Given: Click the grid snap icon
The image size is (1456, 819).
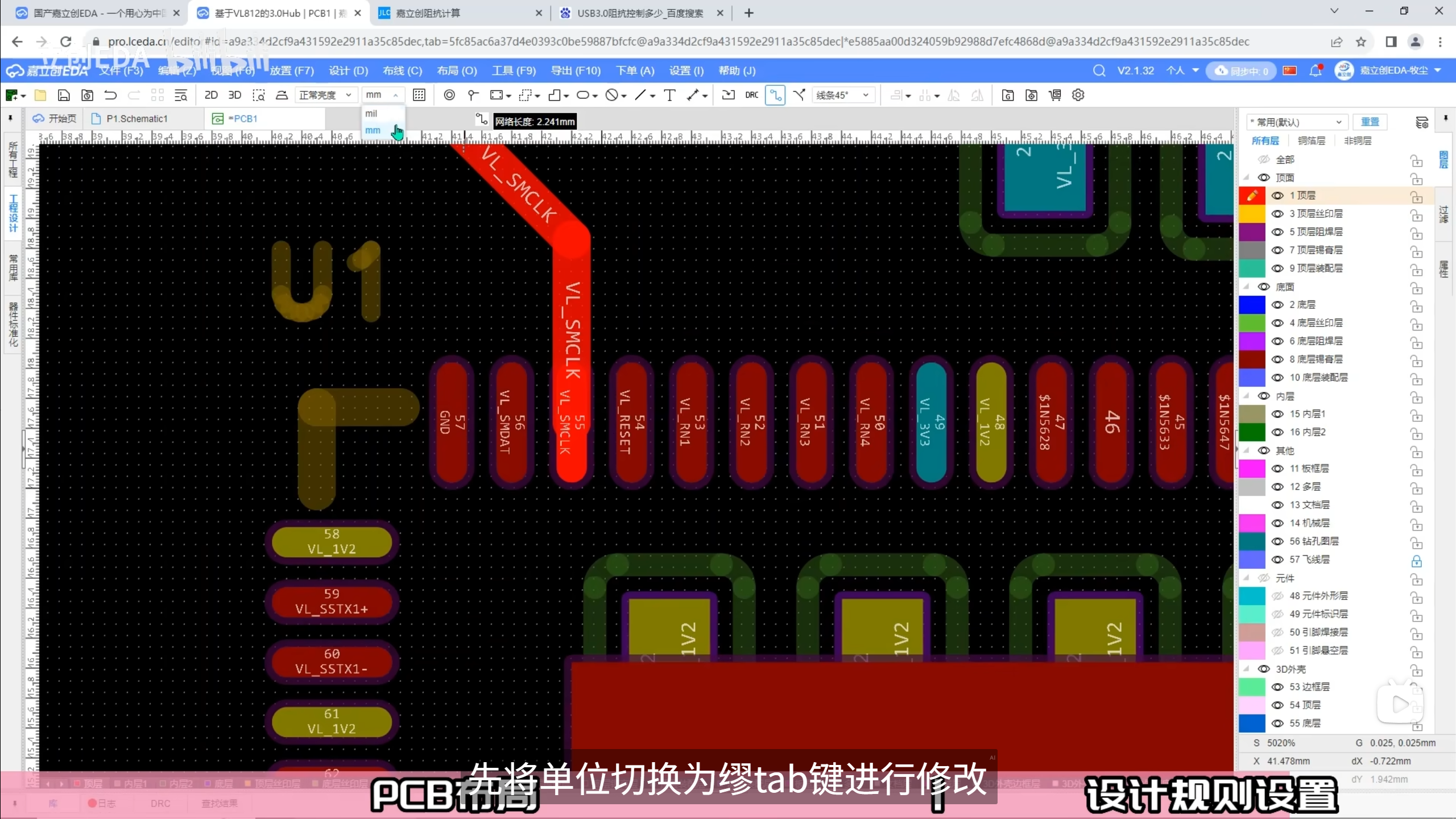Looking at the screenshot, I should coord(419,95).
